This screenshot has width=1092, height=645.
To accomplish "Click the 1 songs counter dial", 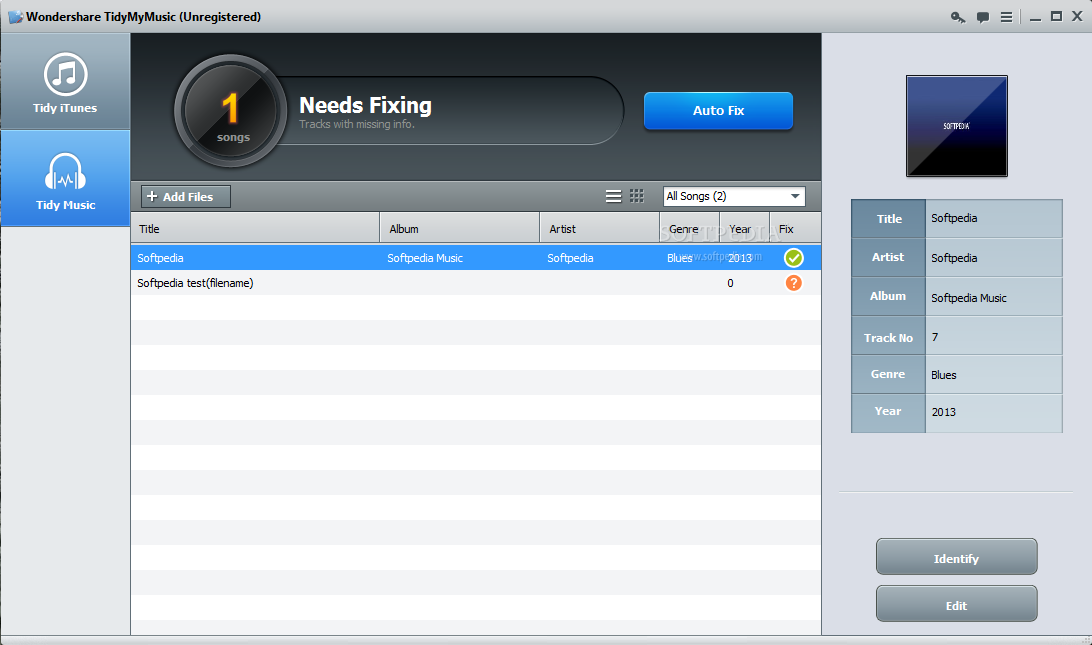I will point(231,111).
